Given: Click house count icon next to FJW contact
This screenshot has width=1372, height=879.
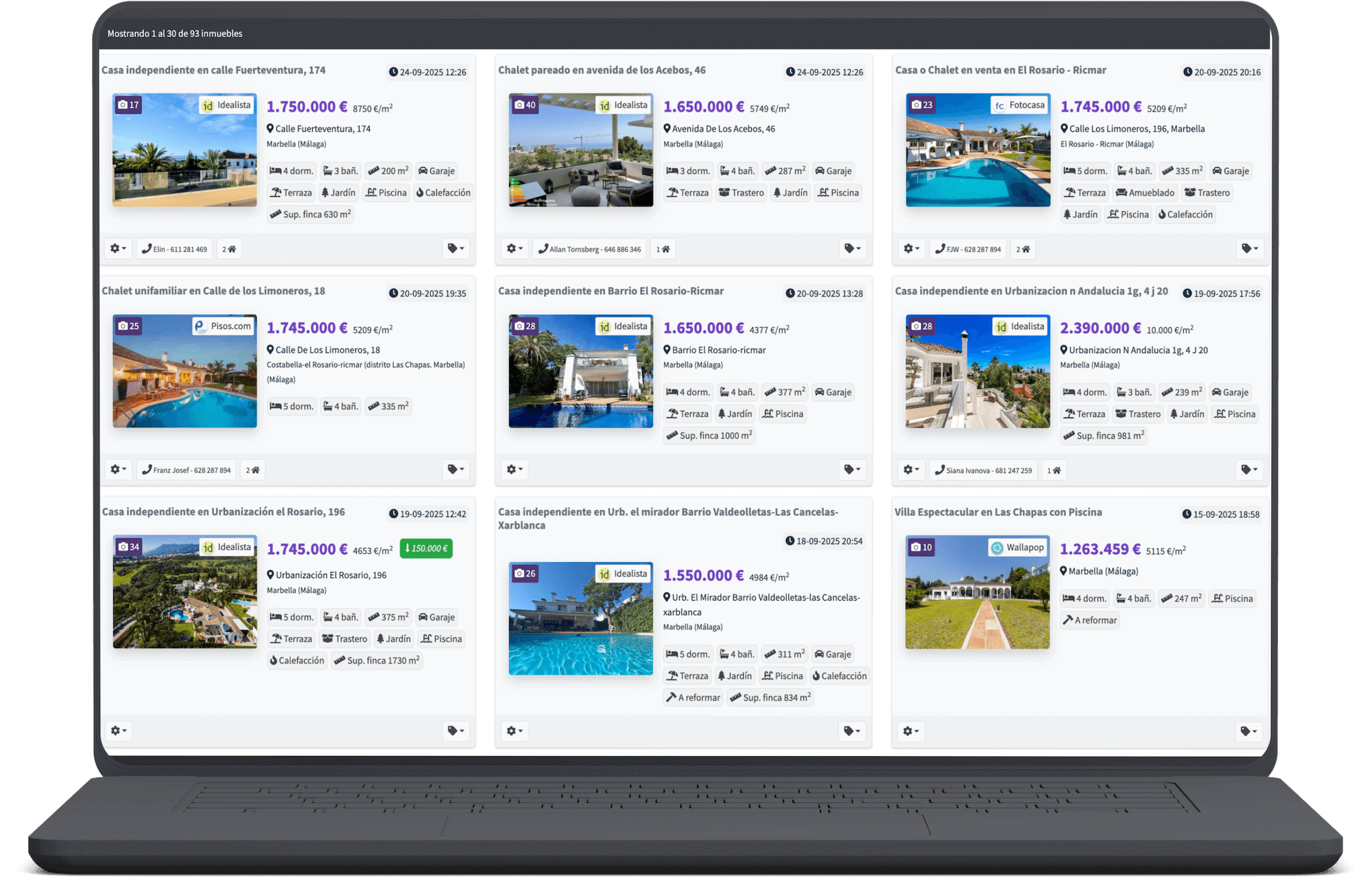Looking at the screenshot, I should [x=1023, y=249].
